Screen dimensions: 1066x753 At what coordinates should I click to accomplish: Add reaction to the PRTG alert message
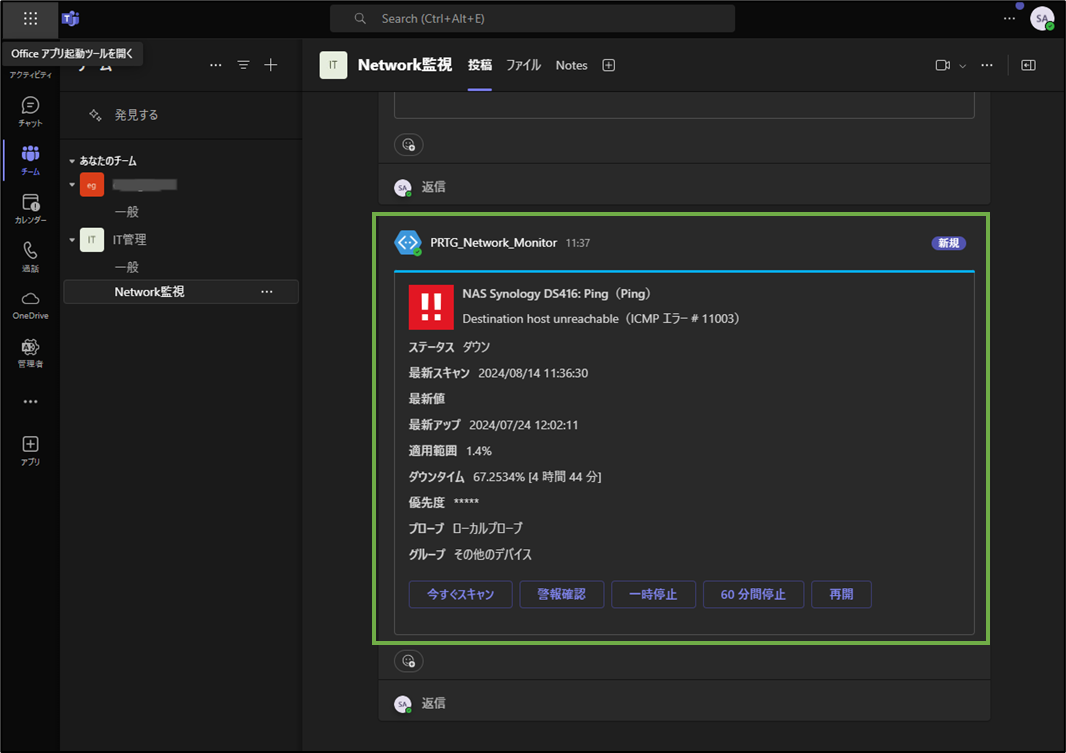tap(409, 661)
